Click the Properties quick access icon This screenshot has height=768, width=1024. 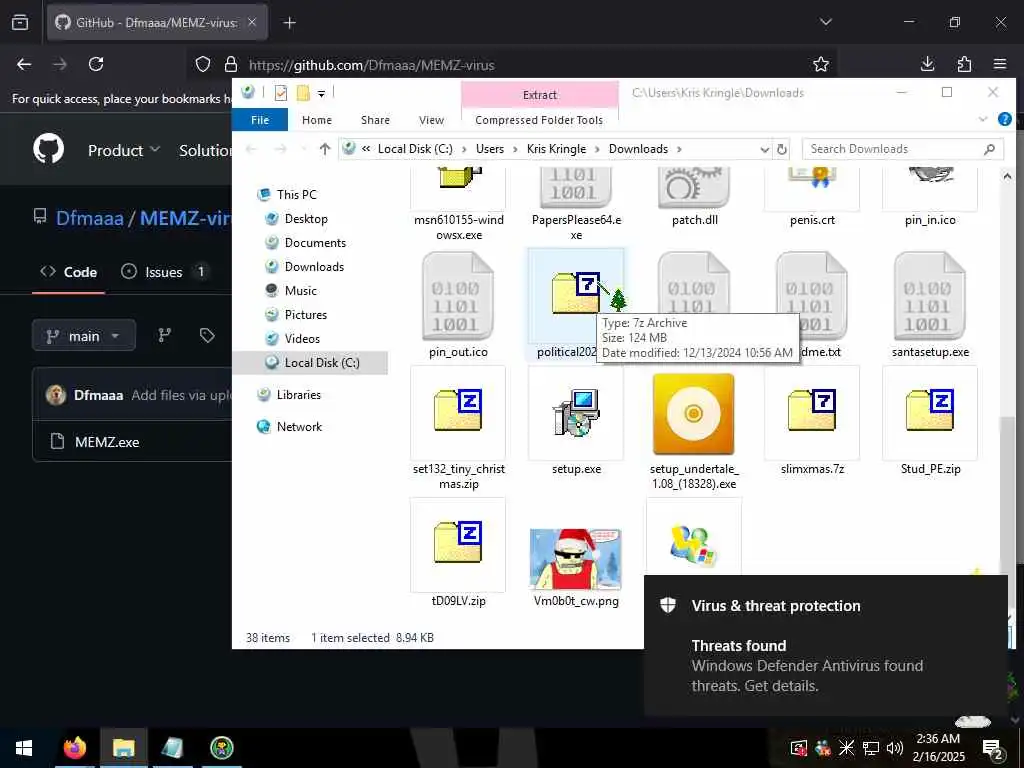(x=281, y=93)
